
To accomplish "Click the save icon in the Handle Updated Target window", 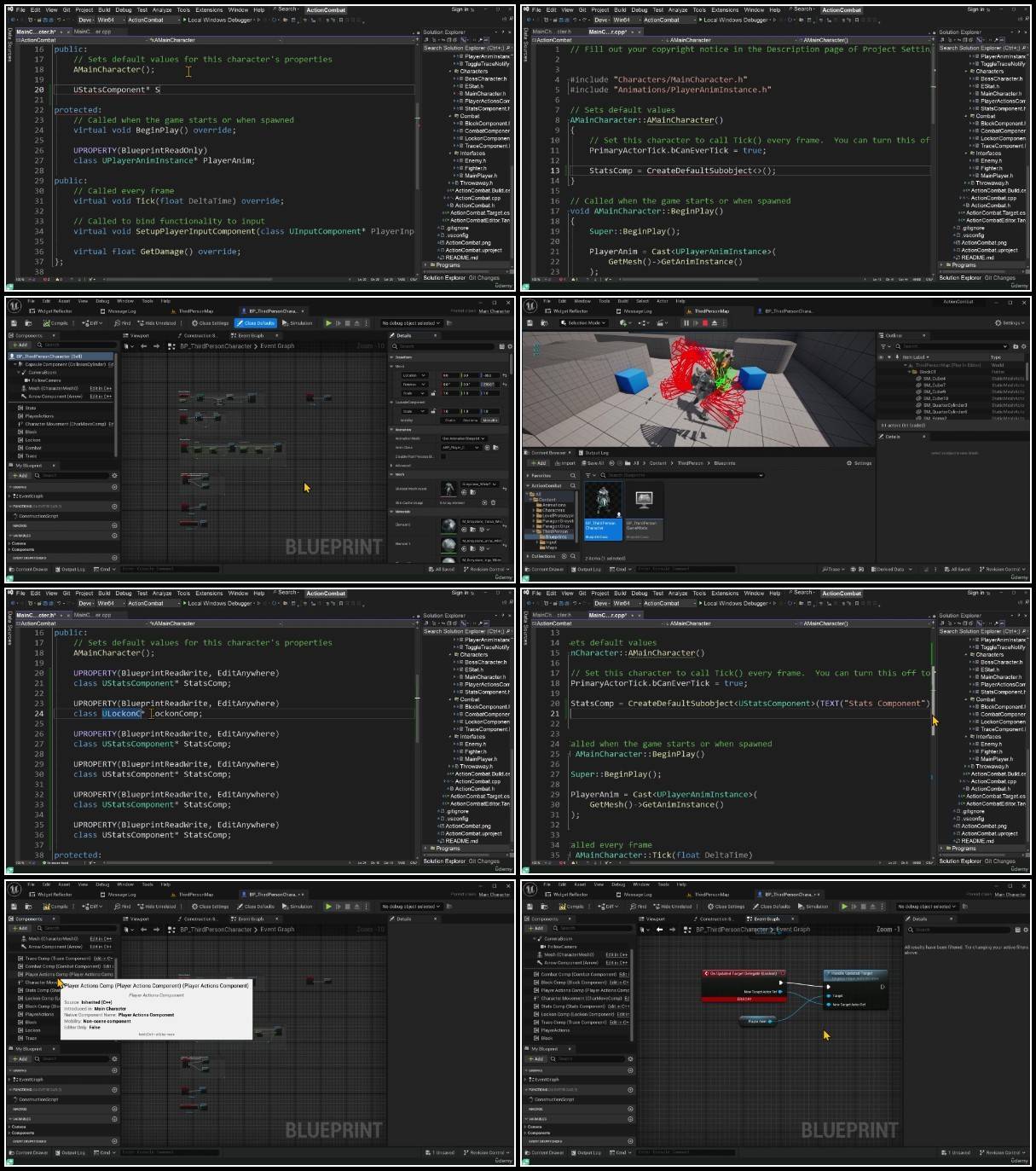I will click(530, 907).
